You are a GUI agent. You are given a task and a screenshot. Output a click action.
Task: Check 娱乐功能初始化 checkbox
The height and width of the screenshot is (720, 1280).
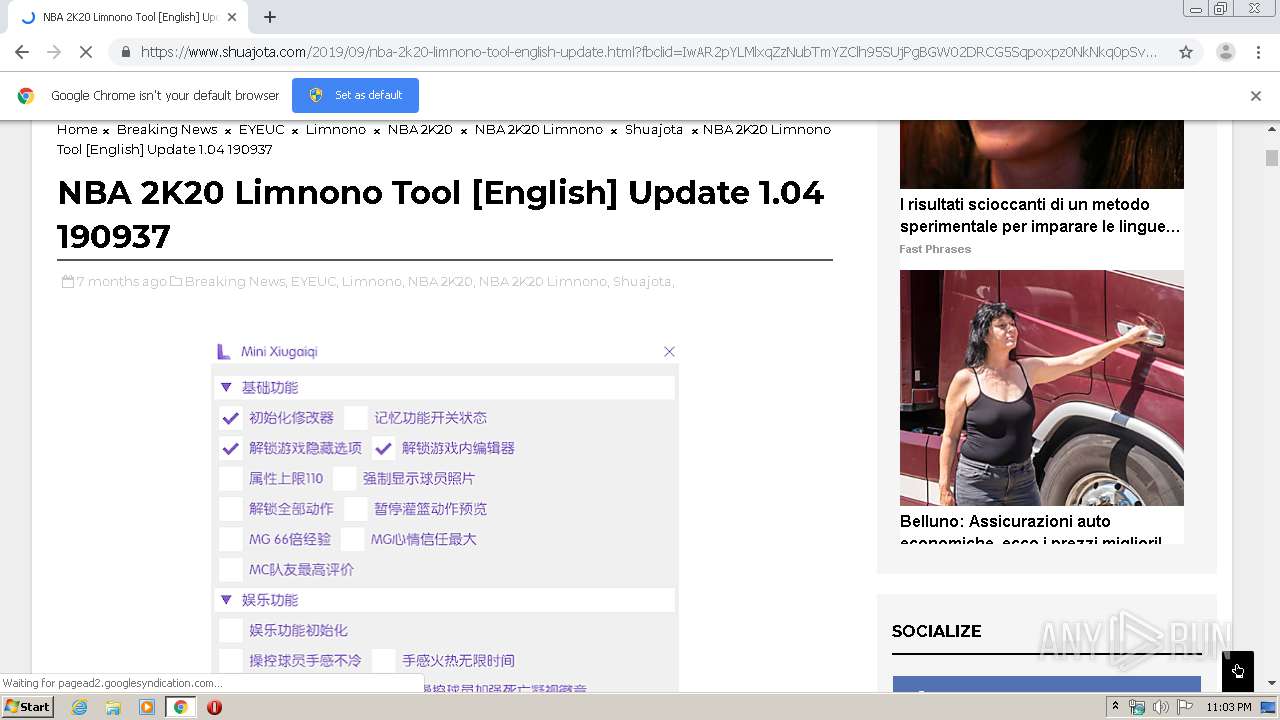[231, 631]
